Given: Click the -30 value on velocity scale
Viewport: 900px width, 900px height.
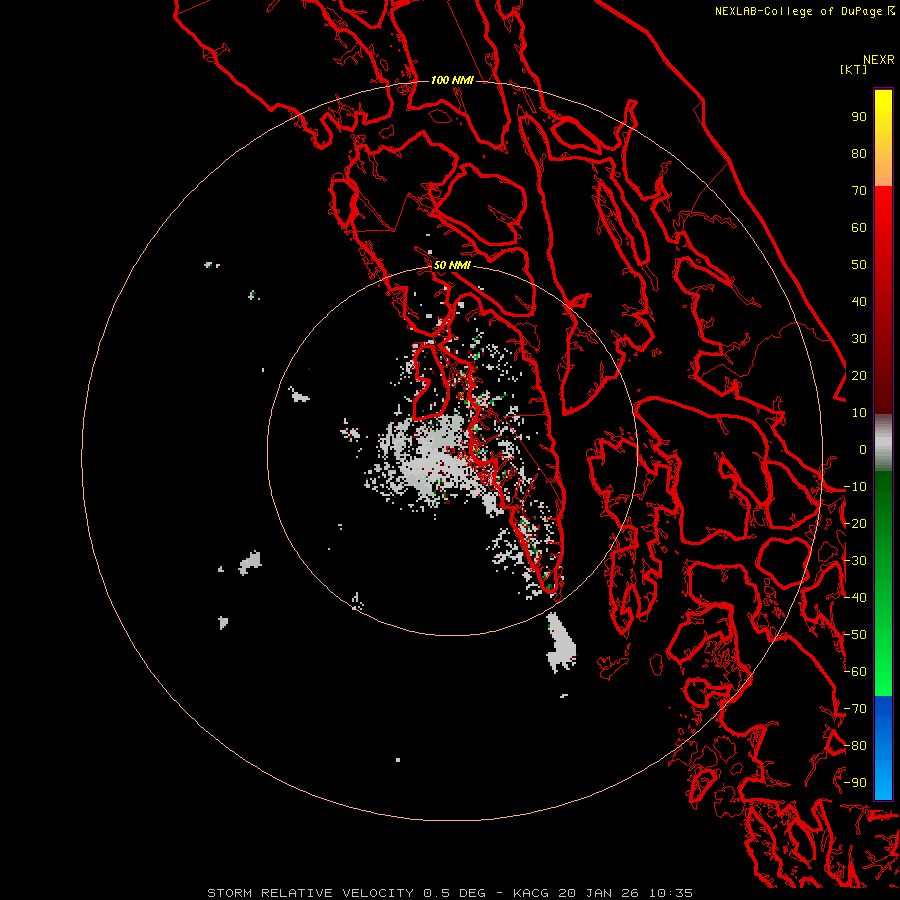Looking at the screenshot, I should click(x=855, y=561).
